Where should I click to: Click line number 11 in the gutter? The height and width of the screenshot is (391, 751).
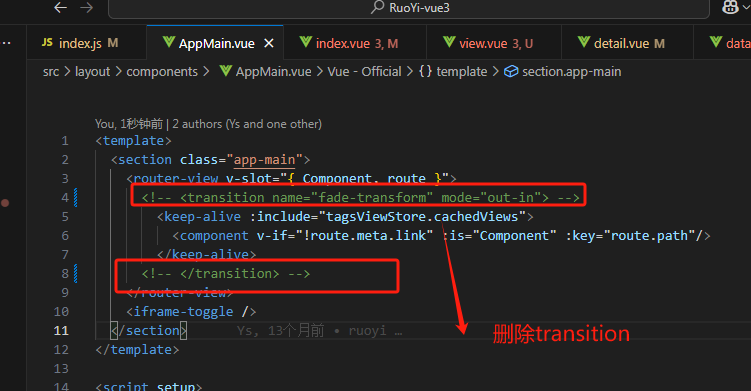tap(61, 331)
